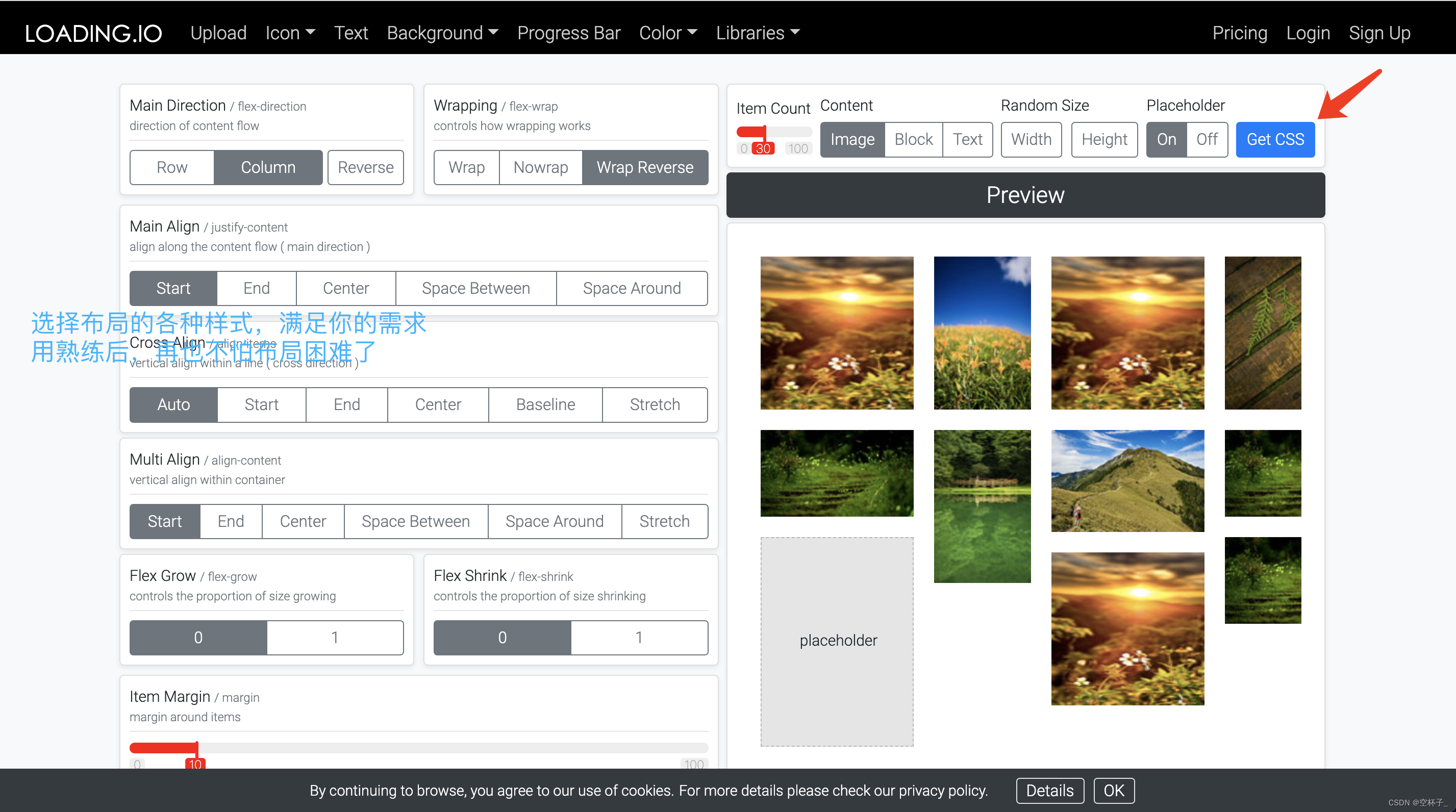The image size is (1456, 812).
Task: Open the Icon dropdown menu
Action: (290, 33)
